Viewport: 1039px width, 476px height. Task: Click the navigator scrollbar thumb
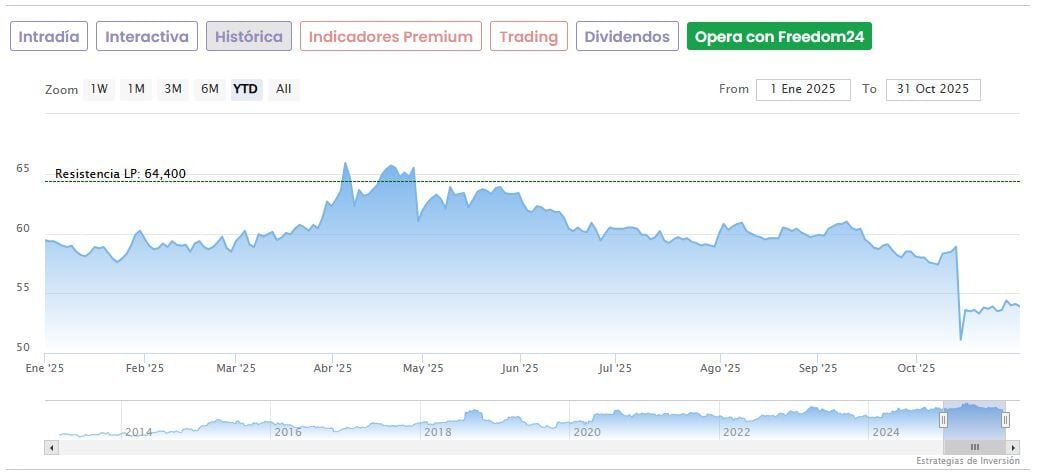pyautogui.click(x=974, y=447)
